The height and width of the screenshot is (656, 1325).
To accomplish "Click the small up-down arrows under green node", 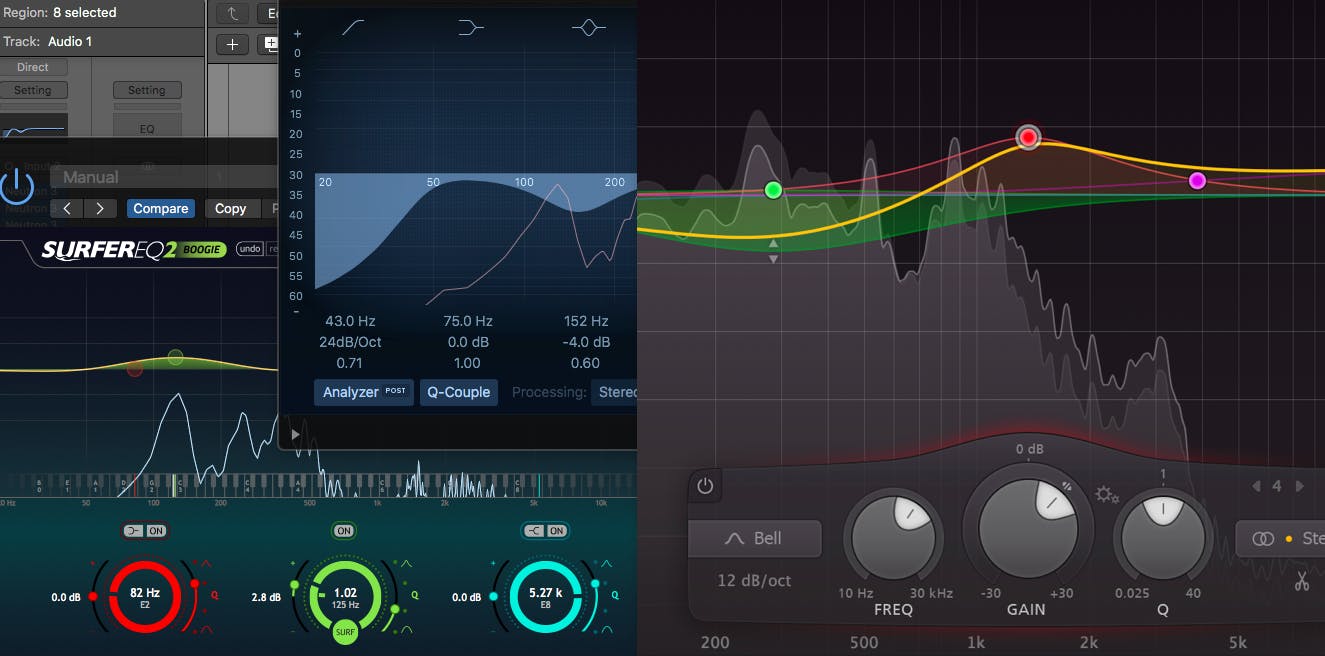I will click(x=773, y=251).
